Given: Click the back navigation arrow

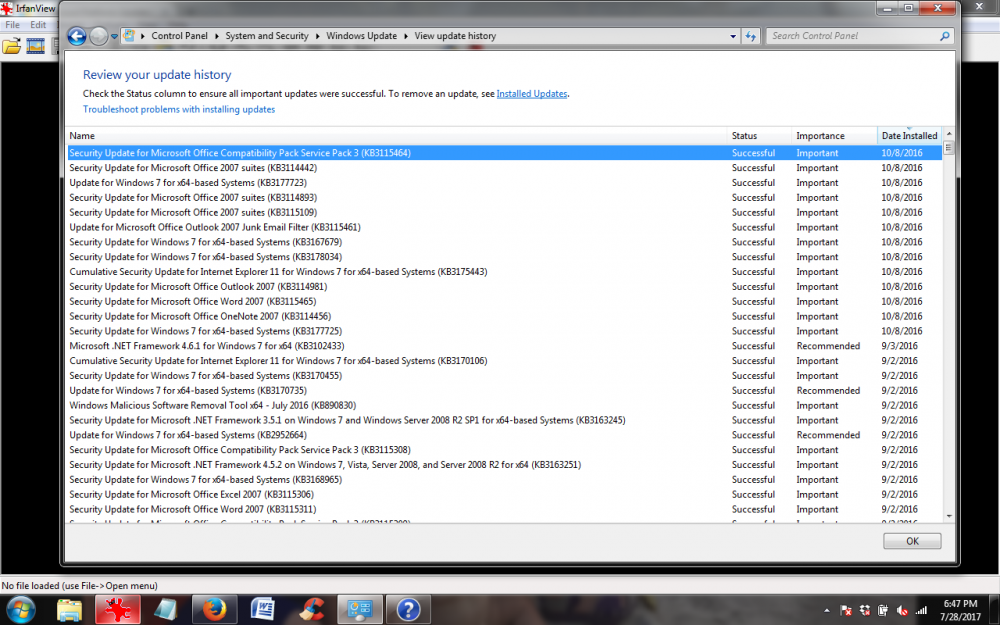Looking at the screenshot, I should pos(76,36).
